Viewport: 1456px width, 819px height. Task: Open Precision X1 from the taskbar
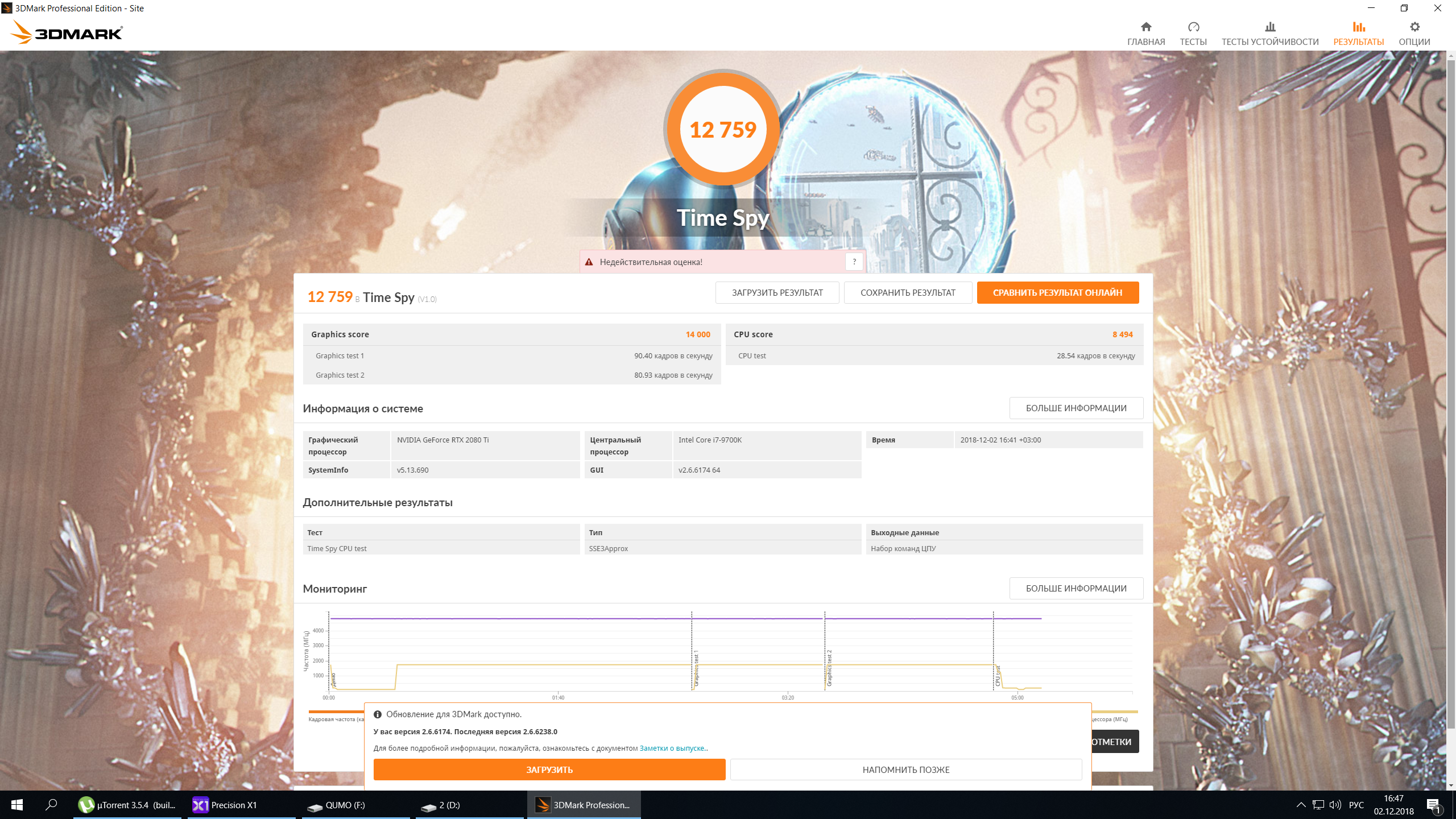tap(225, 805)
